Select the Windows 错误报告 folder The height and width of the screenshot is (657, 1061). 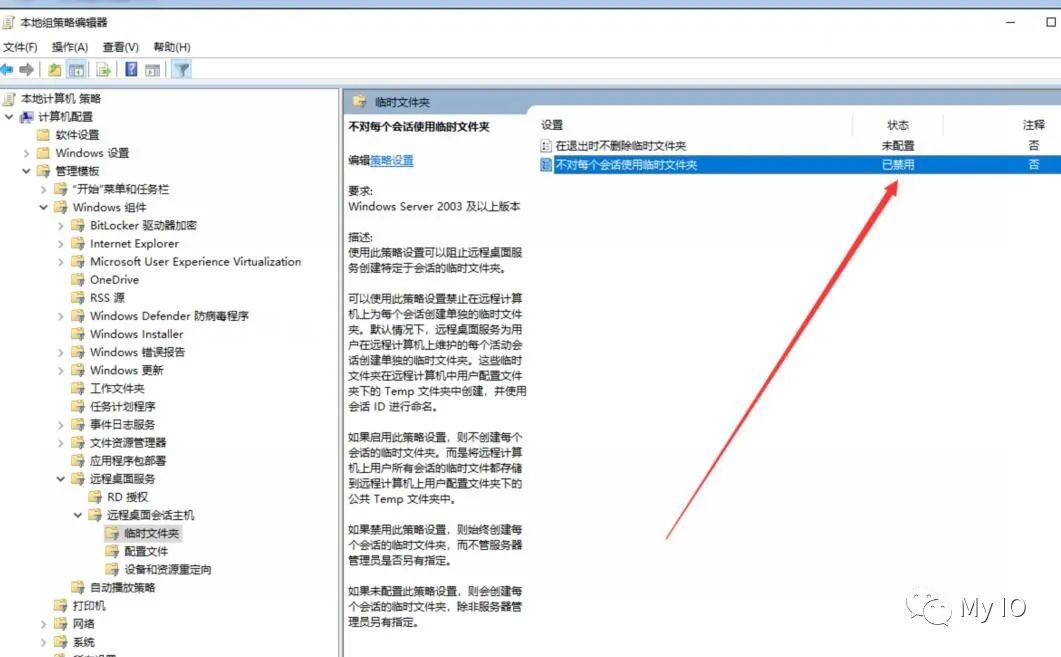137,352
